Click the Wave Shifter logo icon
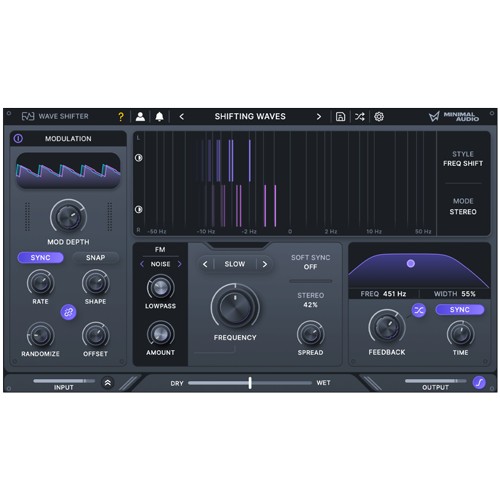The image size is (500, 500). (x=28, y=116)
